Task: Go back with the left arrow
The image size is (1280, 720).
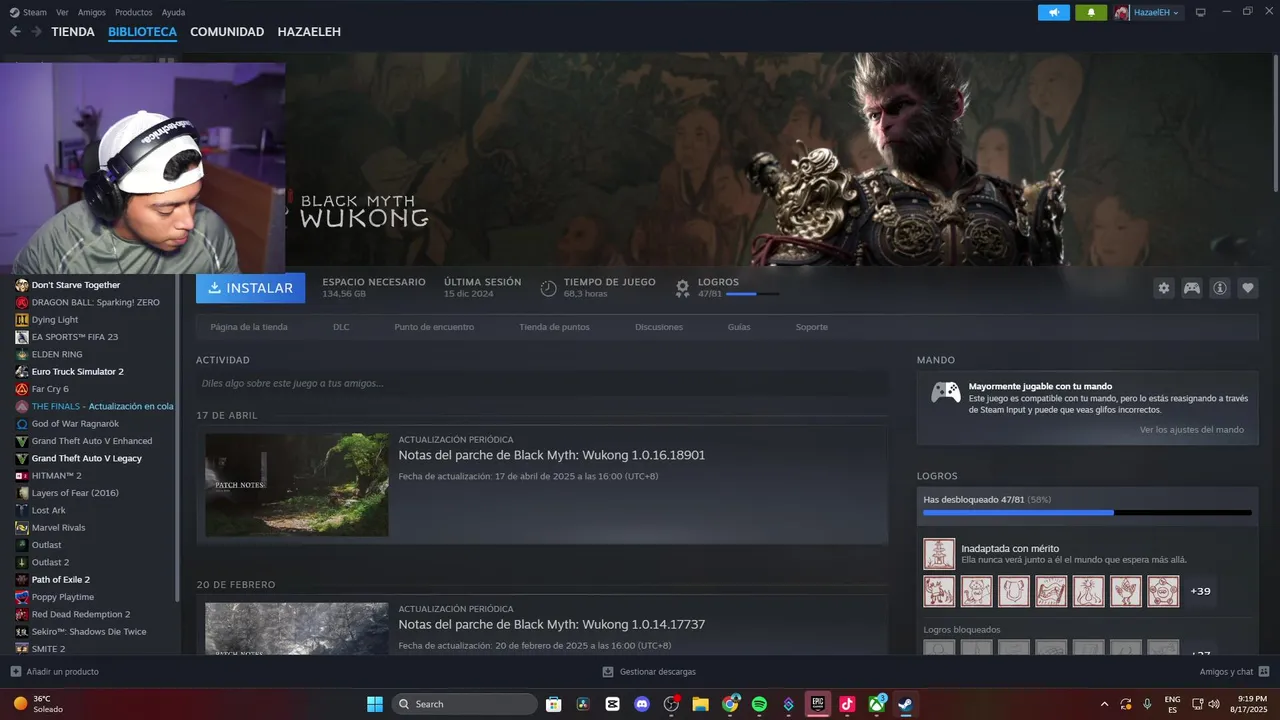Action: pyautogui.click(x=15, y=32)
